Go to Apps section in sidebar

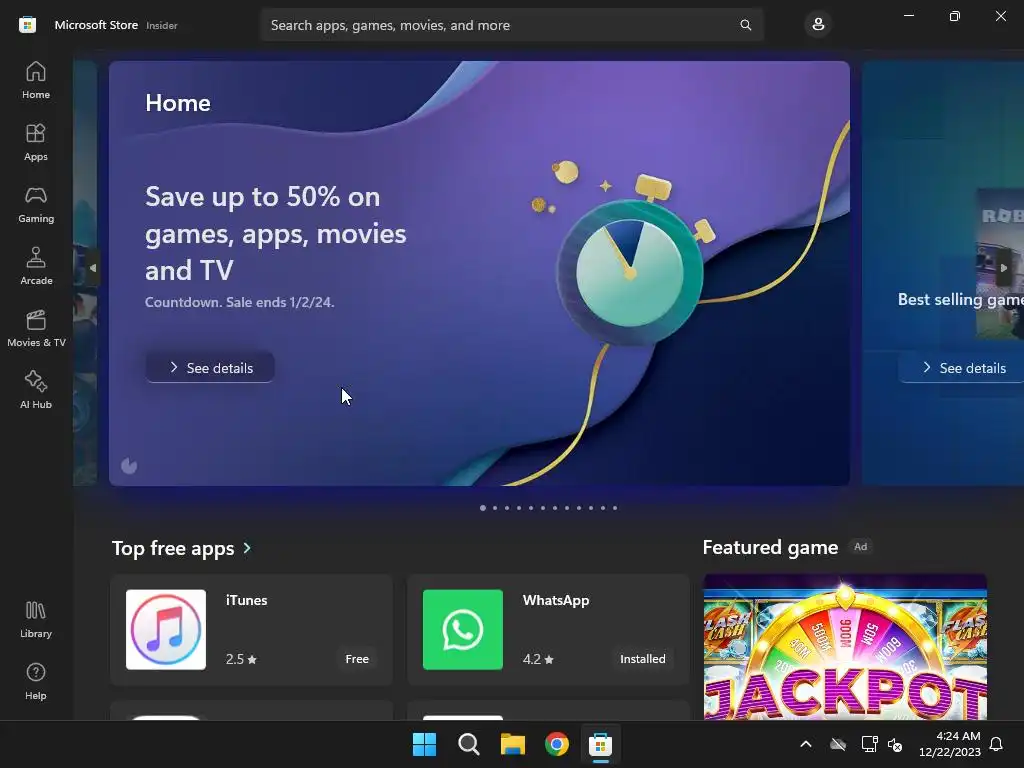pyautogui.click(x=36, y=142)
